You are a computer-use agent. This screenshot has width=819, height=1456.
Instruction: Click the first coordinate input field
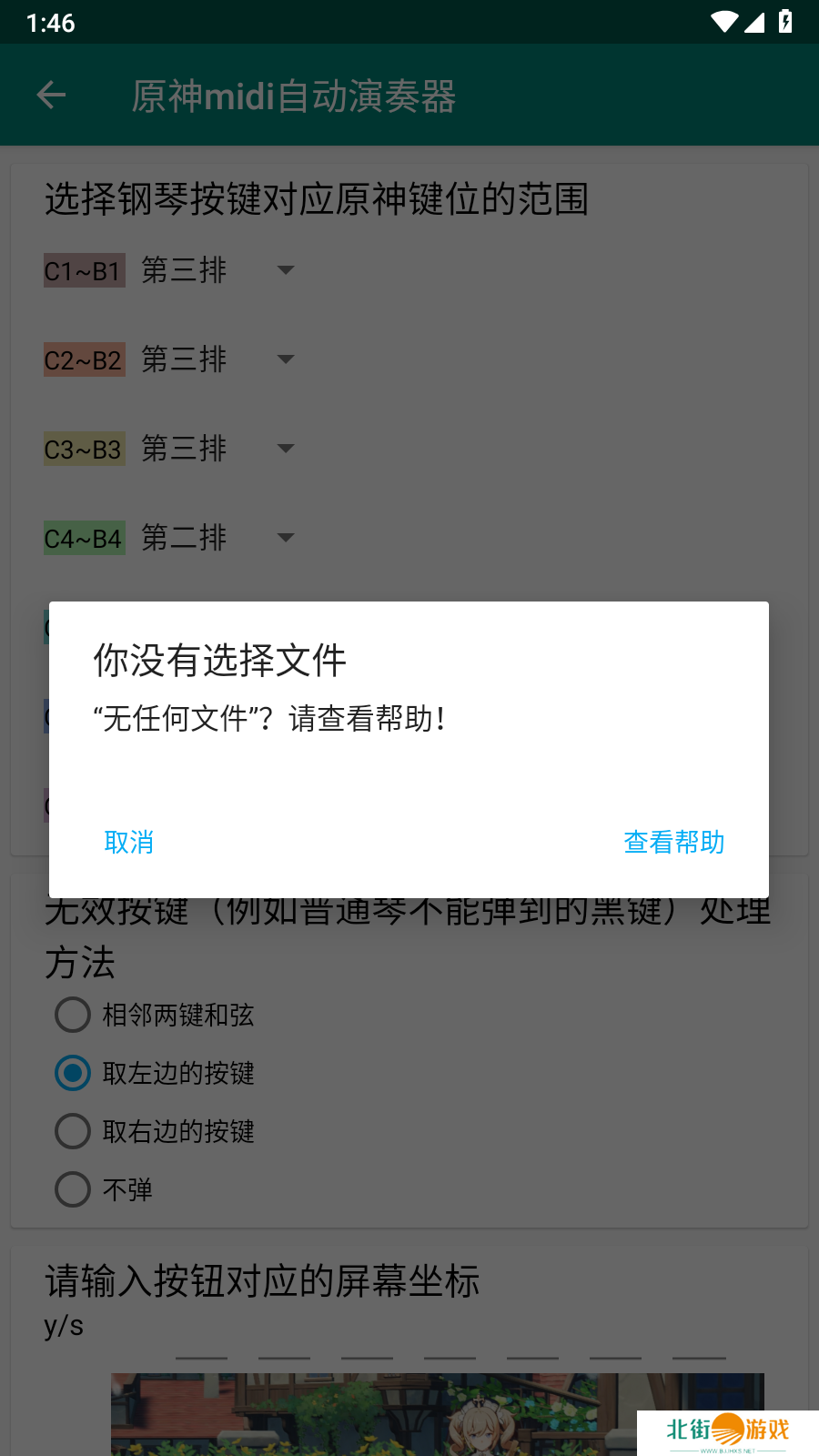click(201, 1345)
